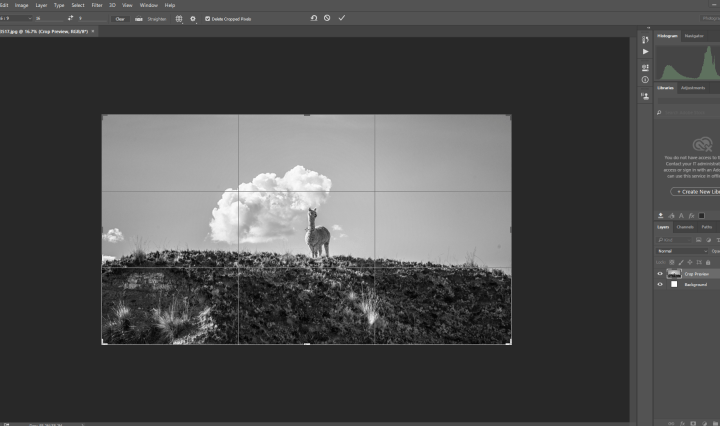Lock all padlock icon in Layers

coord(708,263)
